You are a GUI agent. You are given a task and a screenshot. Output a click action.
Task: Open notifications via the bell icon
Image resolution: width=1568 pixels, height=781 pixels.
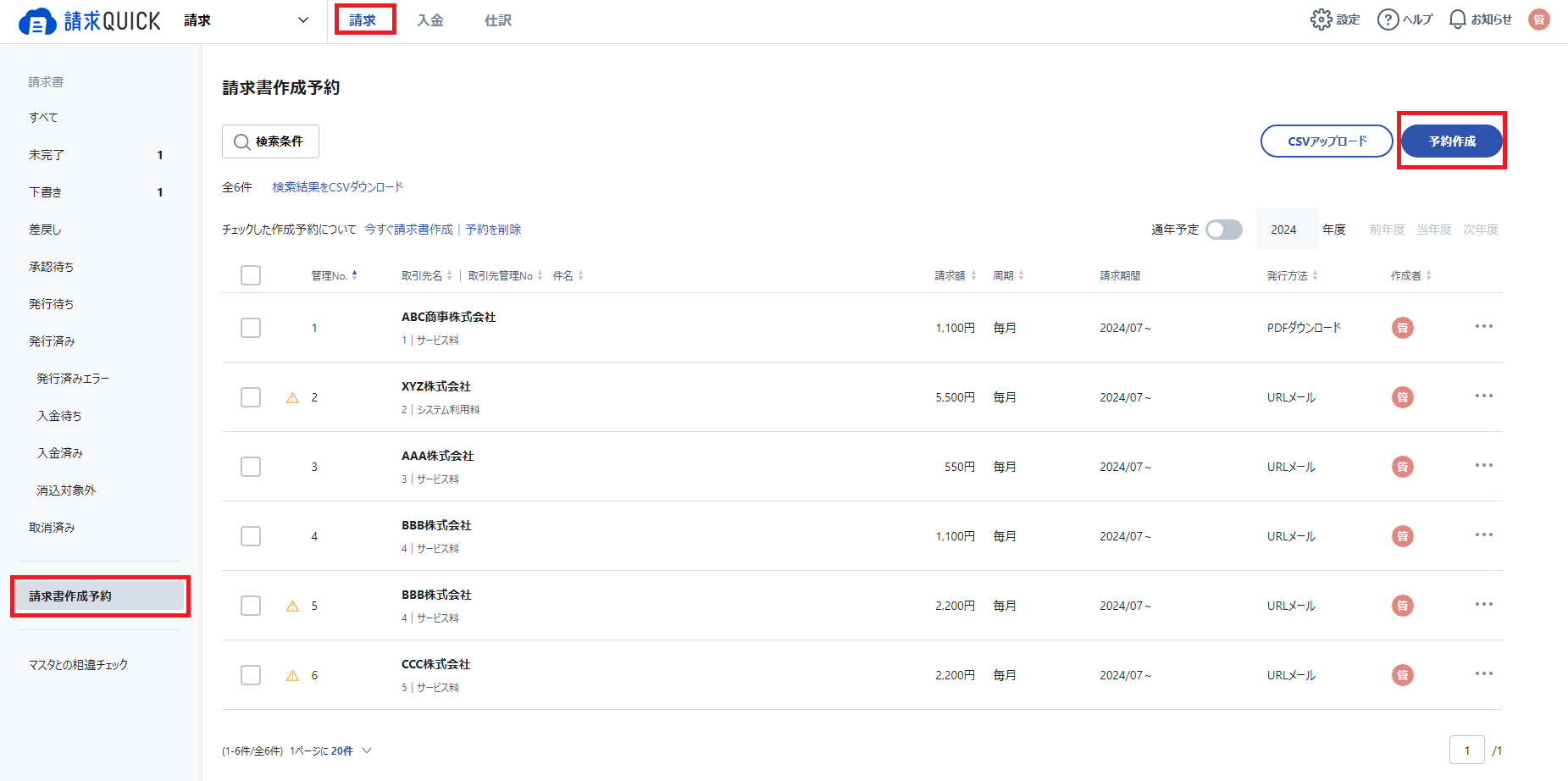pos(1457,19)
